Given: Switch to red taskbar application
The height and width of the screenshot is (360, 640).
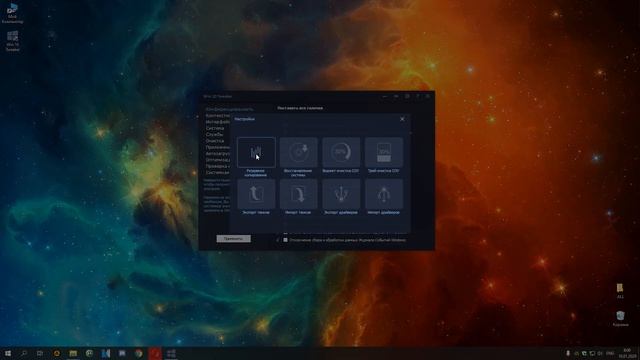Looking at the screenshot, I should click(x=155, y=353).
